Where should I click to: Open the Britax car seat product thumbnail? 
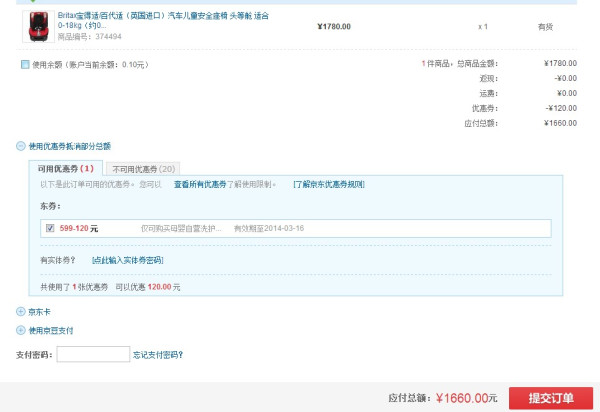click(x=38, y=26)
